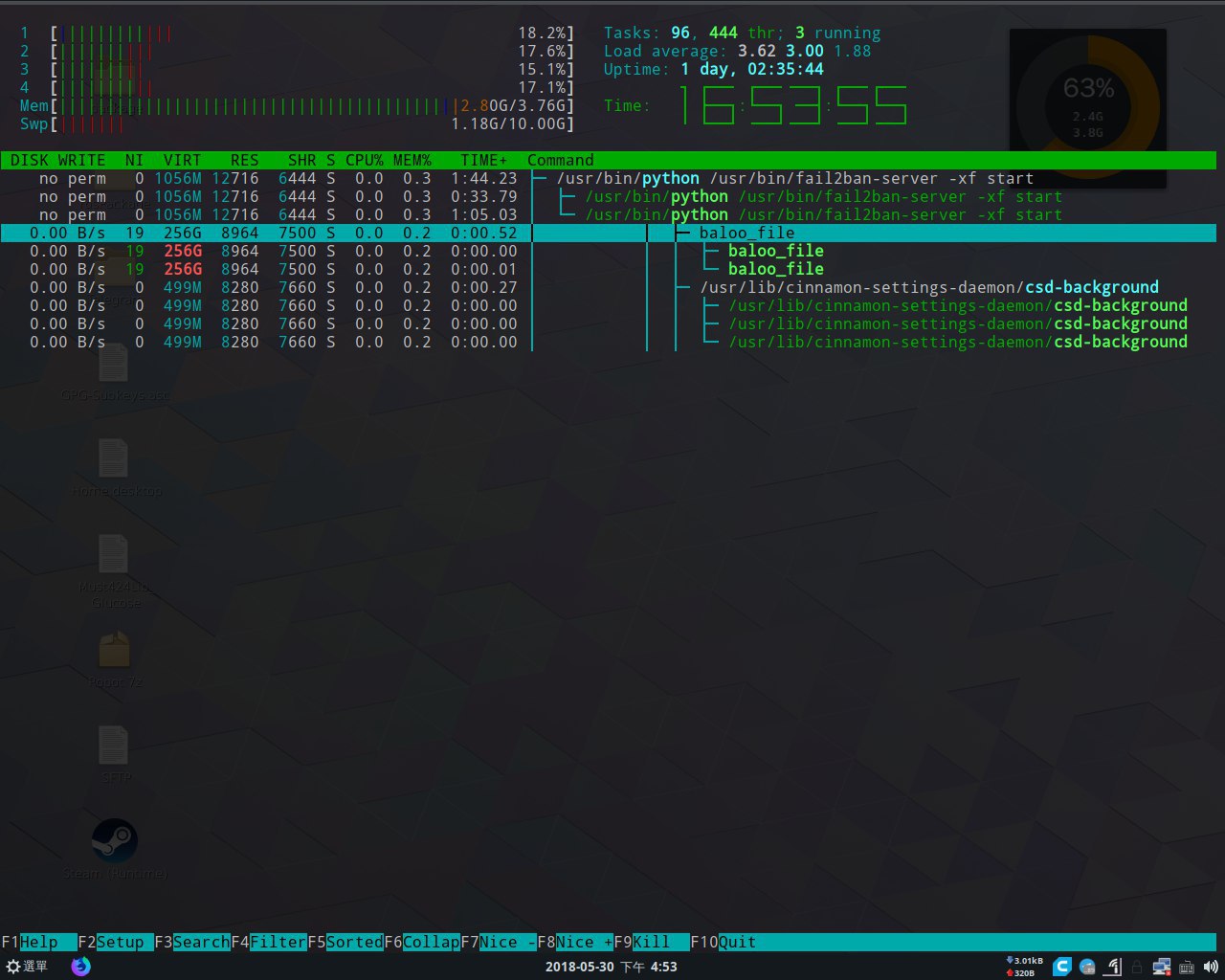Click the 63% memory donut widget
The image size is (1225, 980).
pos(1088,108)
